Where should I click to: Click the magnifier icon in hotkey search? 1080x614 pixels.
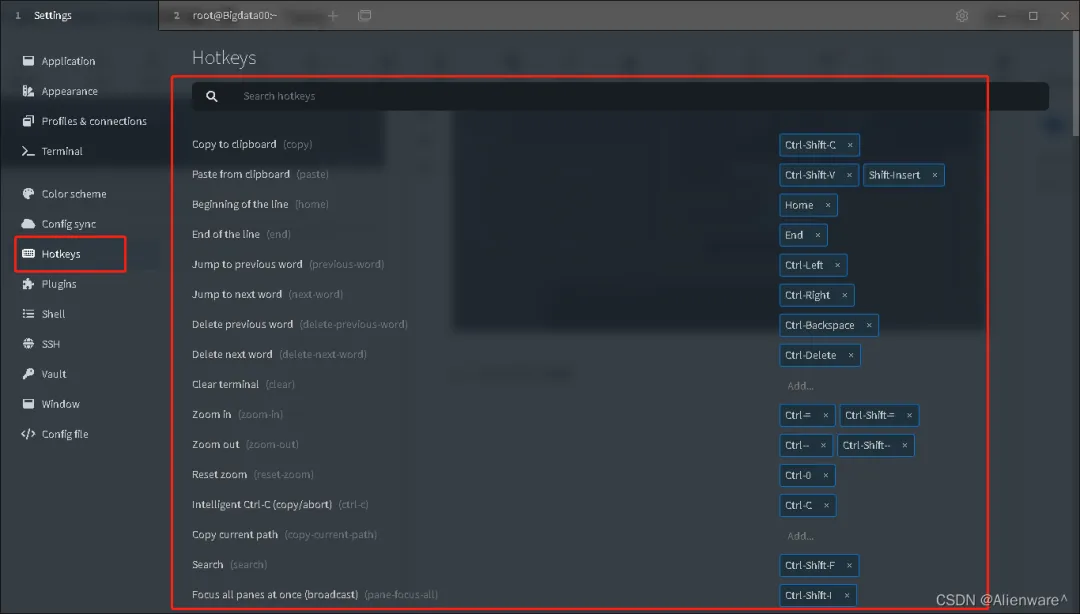(x=211, y=96)
